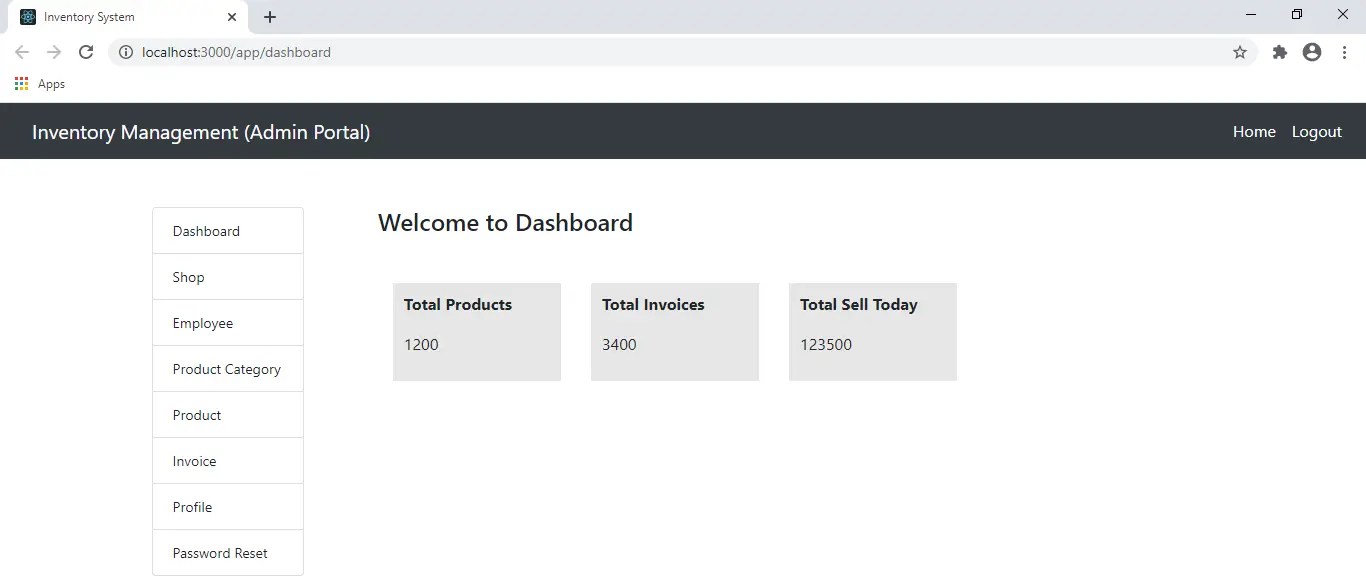
Task: Click the site information icon in address bar
Action: [x=126, y=52]
